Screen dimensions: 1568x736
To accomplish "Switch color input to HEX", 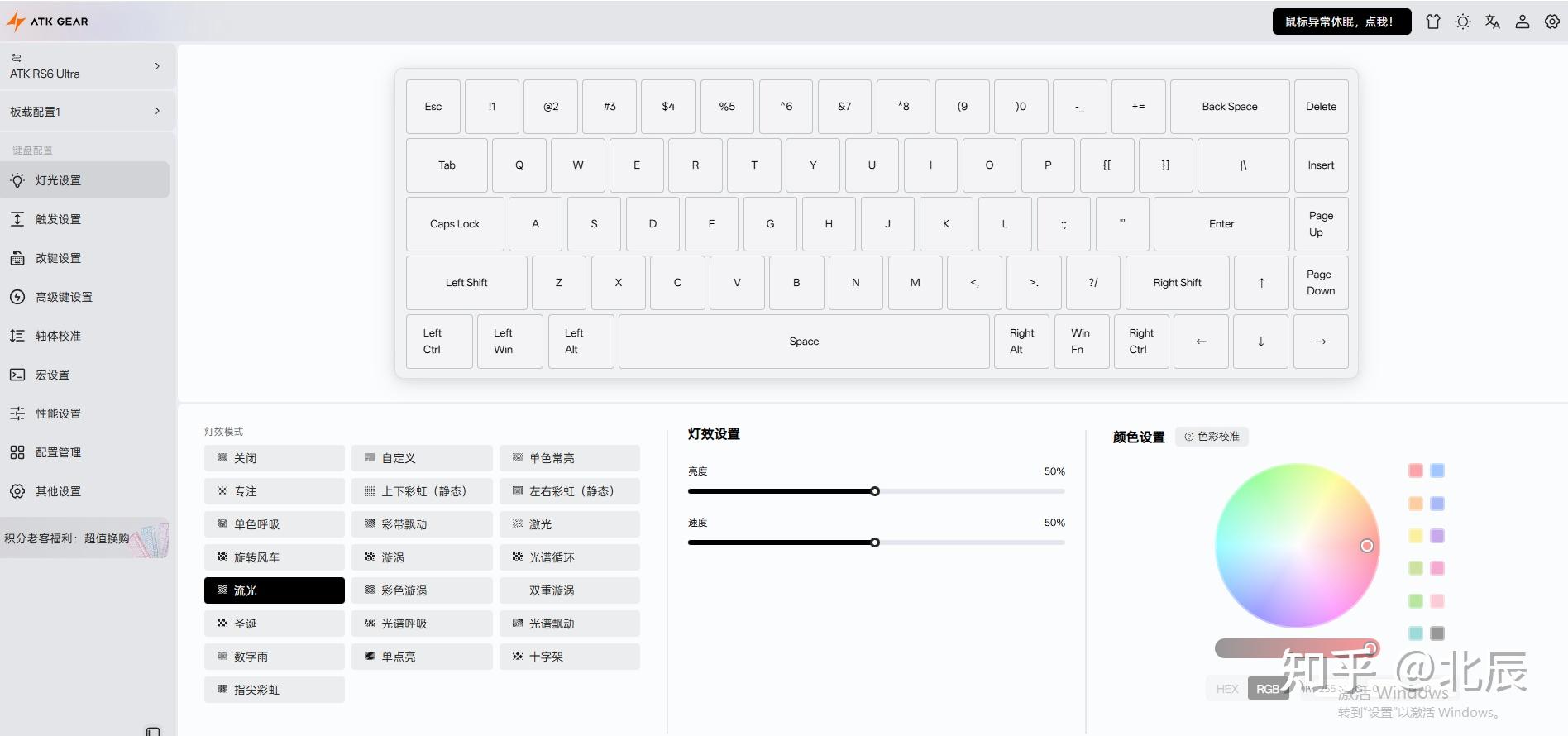I will [1227, 689].
